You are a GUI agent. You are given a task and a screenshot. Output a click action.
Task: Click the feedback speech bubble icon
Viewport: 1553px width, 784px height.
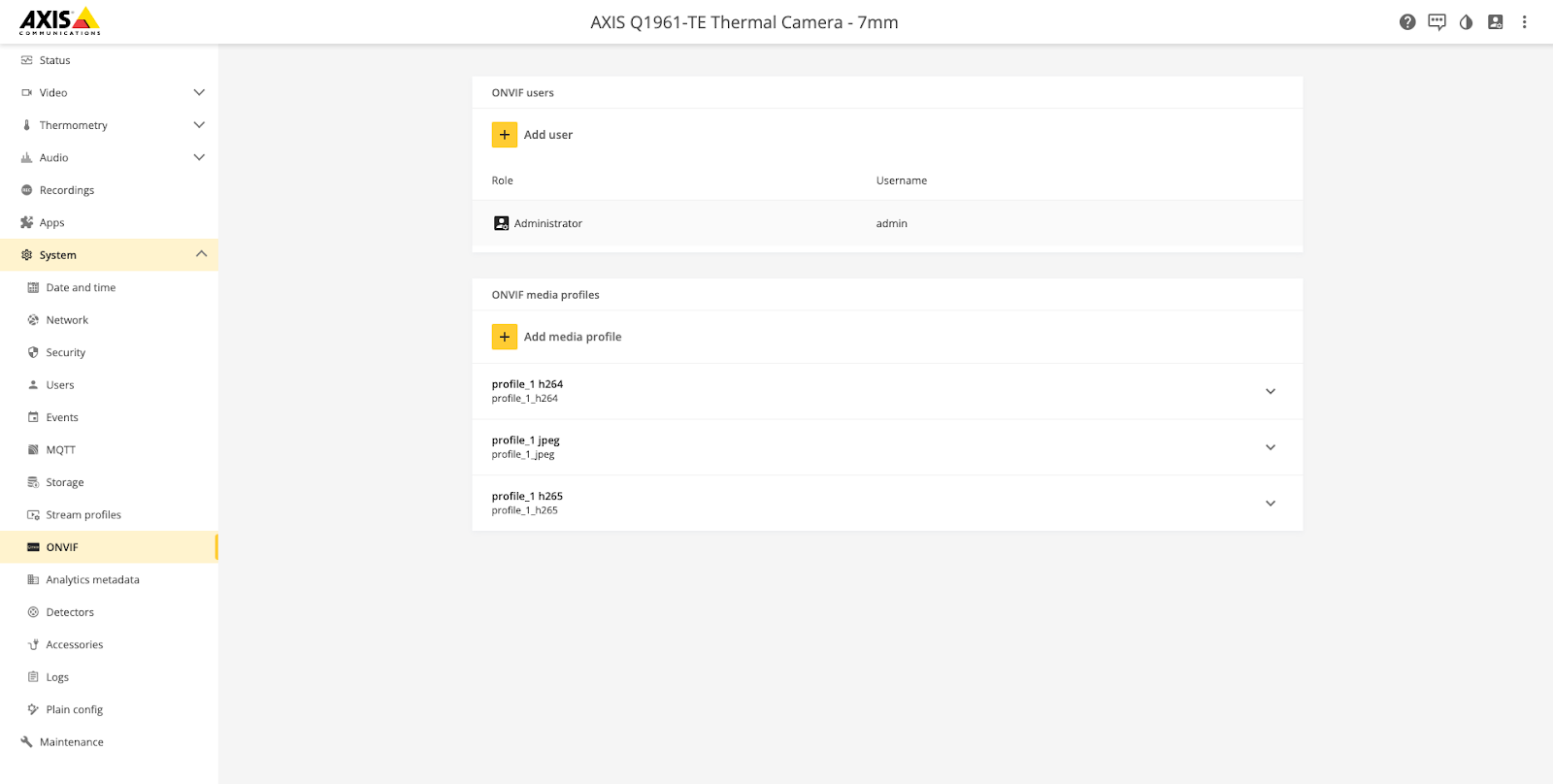coord(1437,22)
